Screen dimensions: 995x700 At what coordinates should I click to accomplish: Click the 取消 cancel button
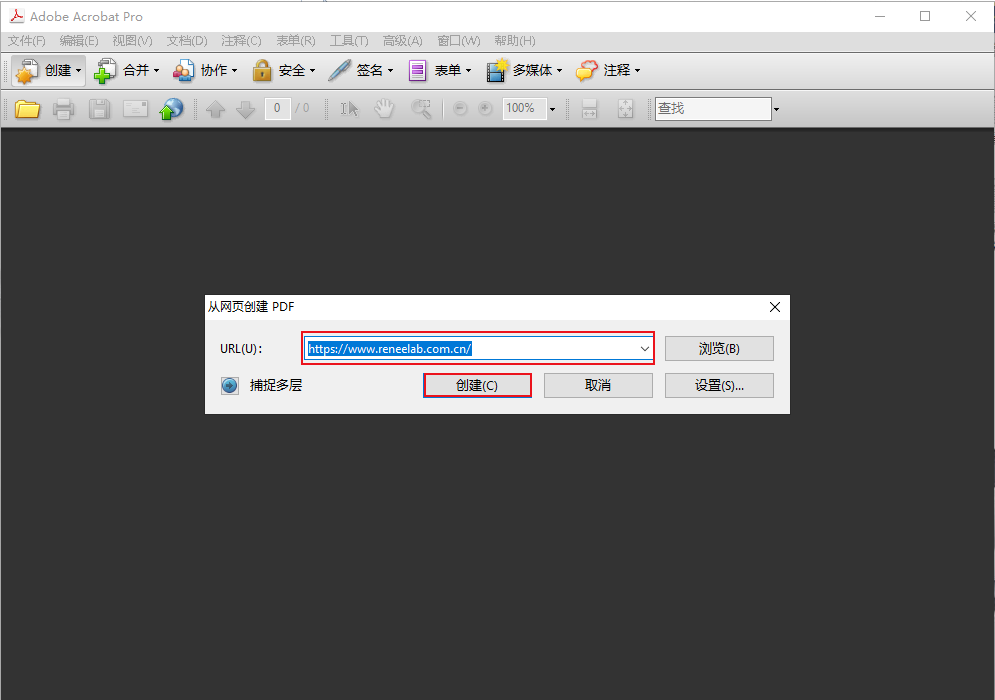click(x=598, y=385)
